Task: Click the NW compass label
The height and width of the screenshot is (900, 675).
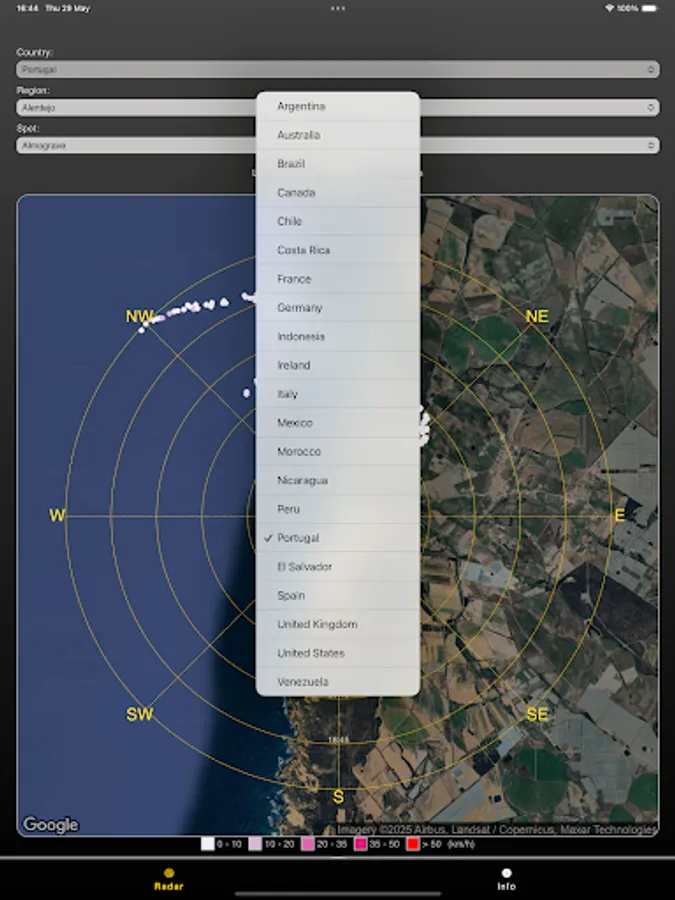Action: 139,316
